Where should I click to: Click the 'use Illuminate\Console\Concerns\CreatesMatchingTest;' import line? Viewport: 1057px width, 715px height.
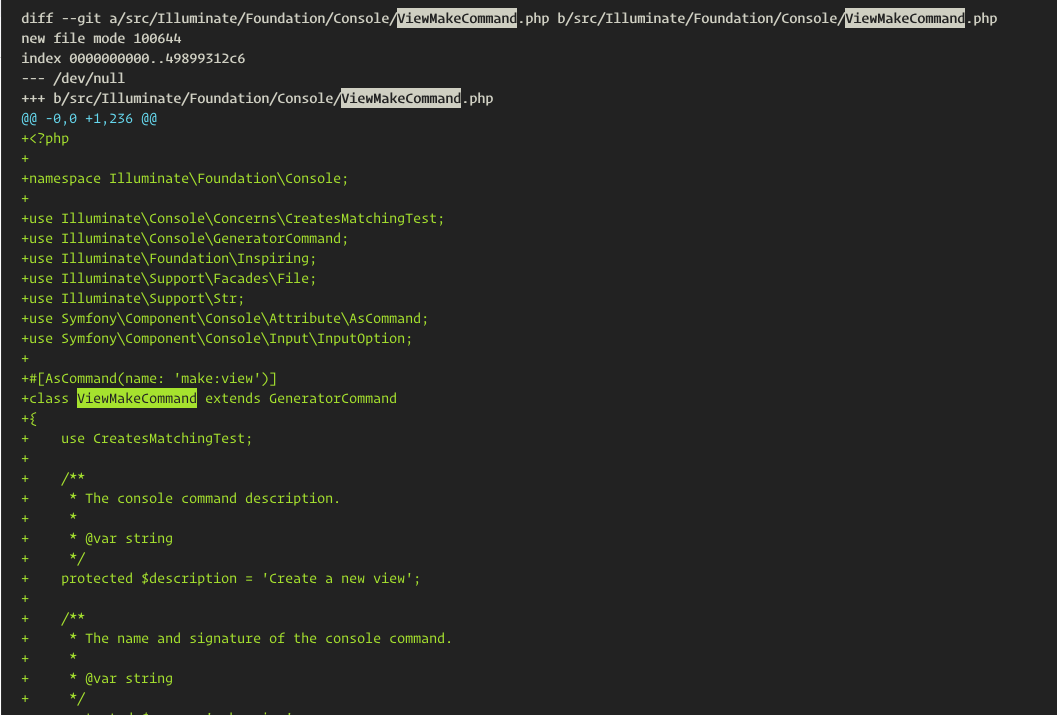pos(233,218)
